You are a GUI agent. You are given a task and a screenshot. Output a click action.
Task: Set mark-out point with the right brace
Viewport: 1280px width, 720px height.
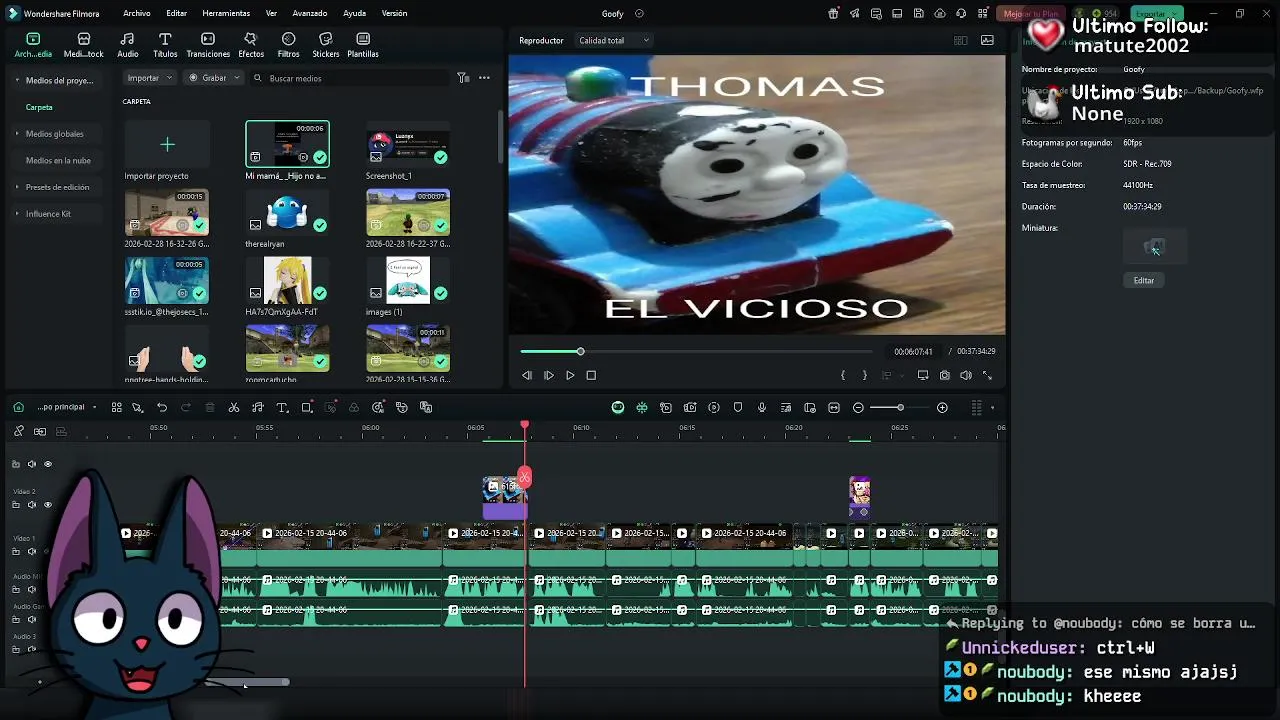[864, 375]
